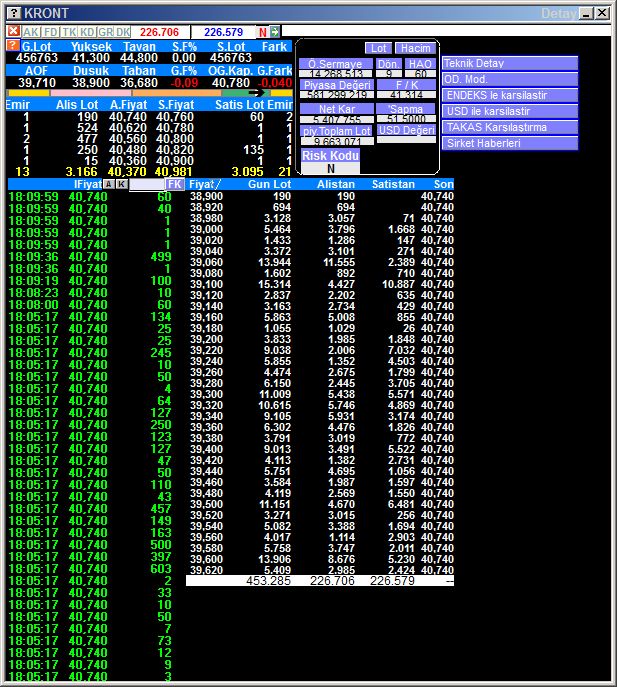
Task: Click ENDEKS le karsilastir
Action: point(510,95)
